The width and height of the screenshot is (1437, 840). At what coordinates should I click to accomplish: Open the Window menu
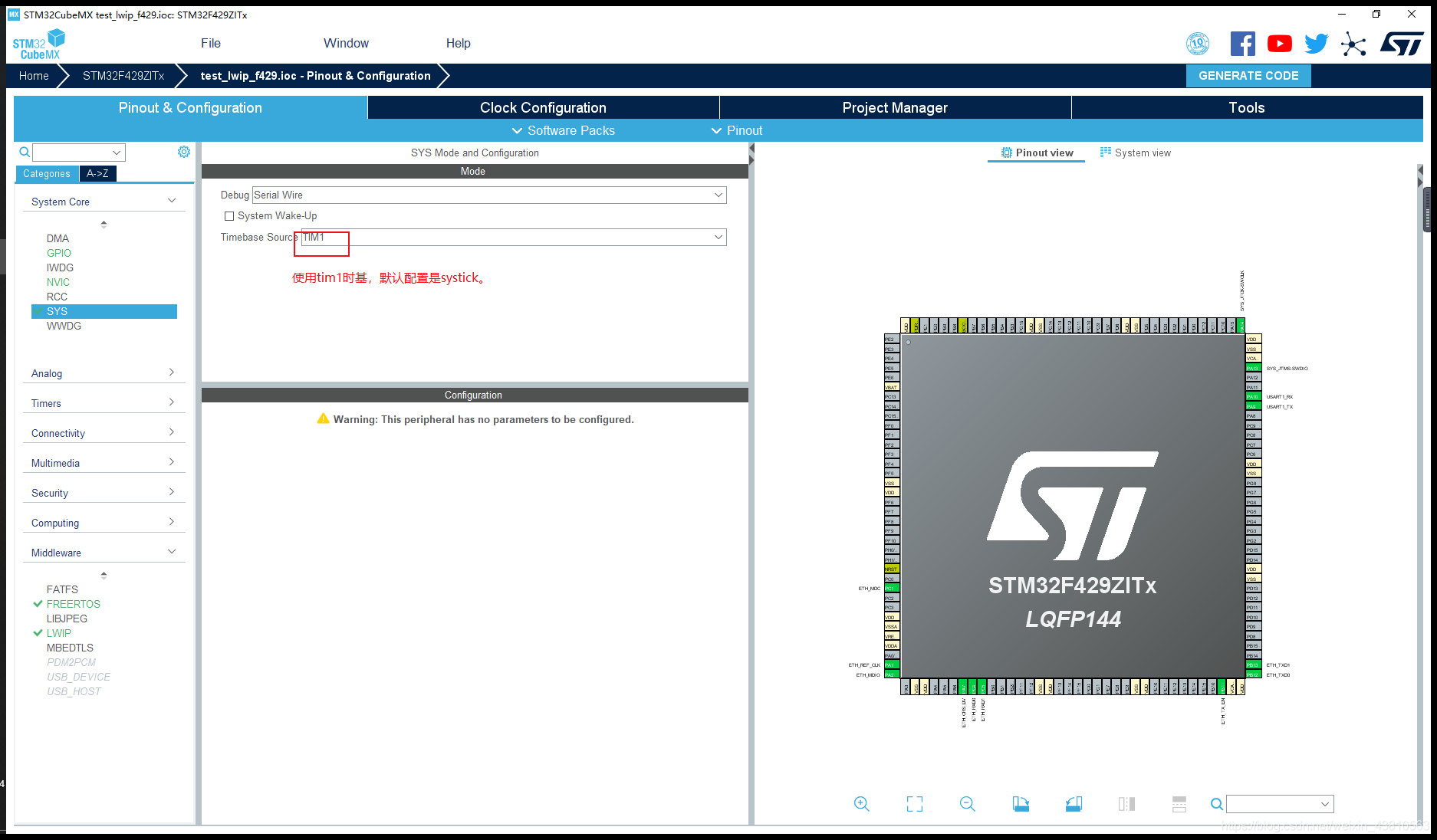[x=346, y=44]
